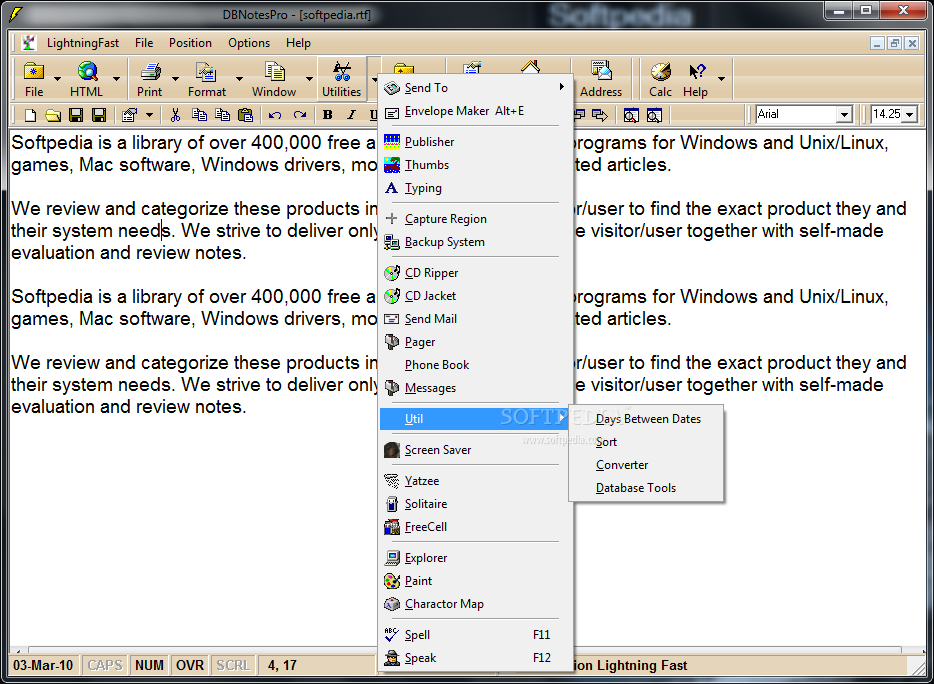Collapse the Utilities dropdown arrow
Viewport: 934px width, 684px height.
[373, 78]
